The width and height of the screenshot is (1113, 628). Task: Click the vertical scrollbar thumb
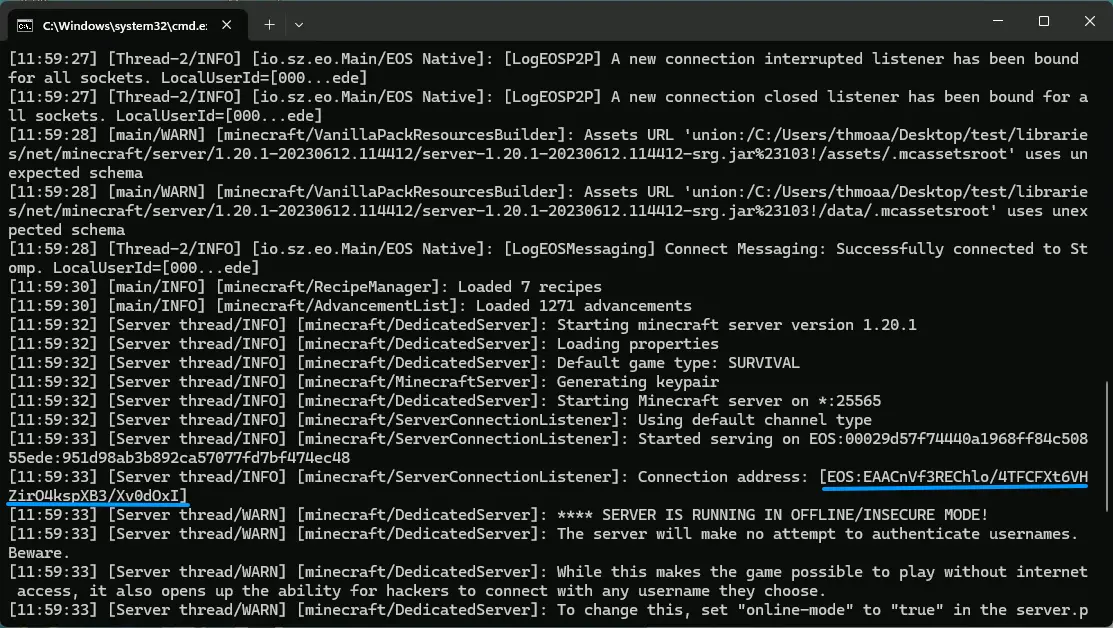[x=1107, y=446]
